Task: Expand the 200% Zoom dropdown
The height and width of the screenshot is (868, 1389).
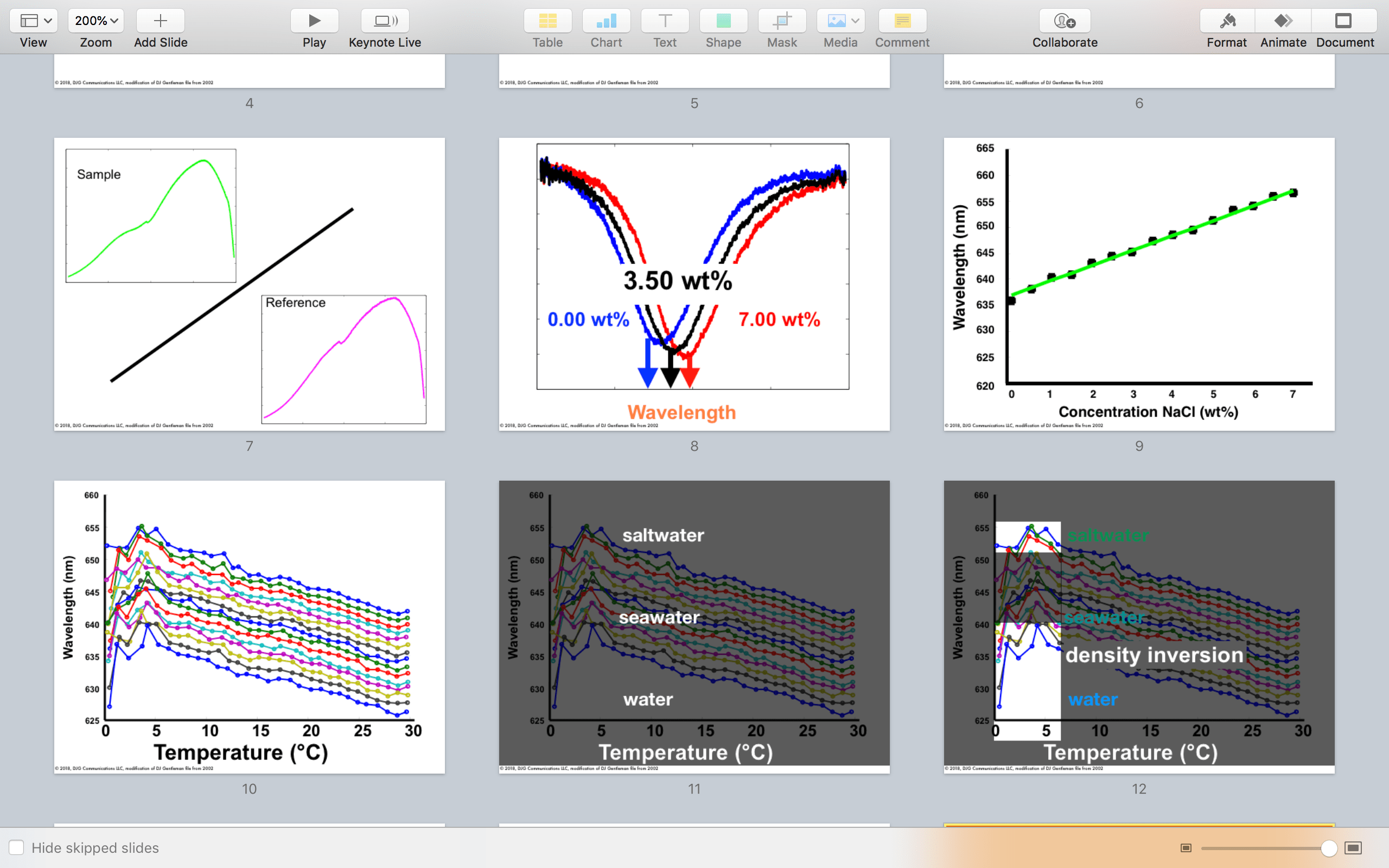Action: tap(96, 21)
